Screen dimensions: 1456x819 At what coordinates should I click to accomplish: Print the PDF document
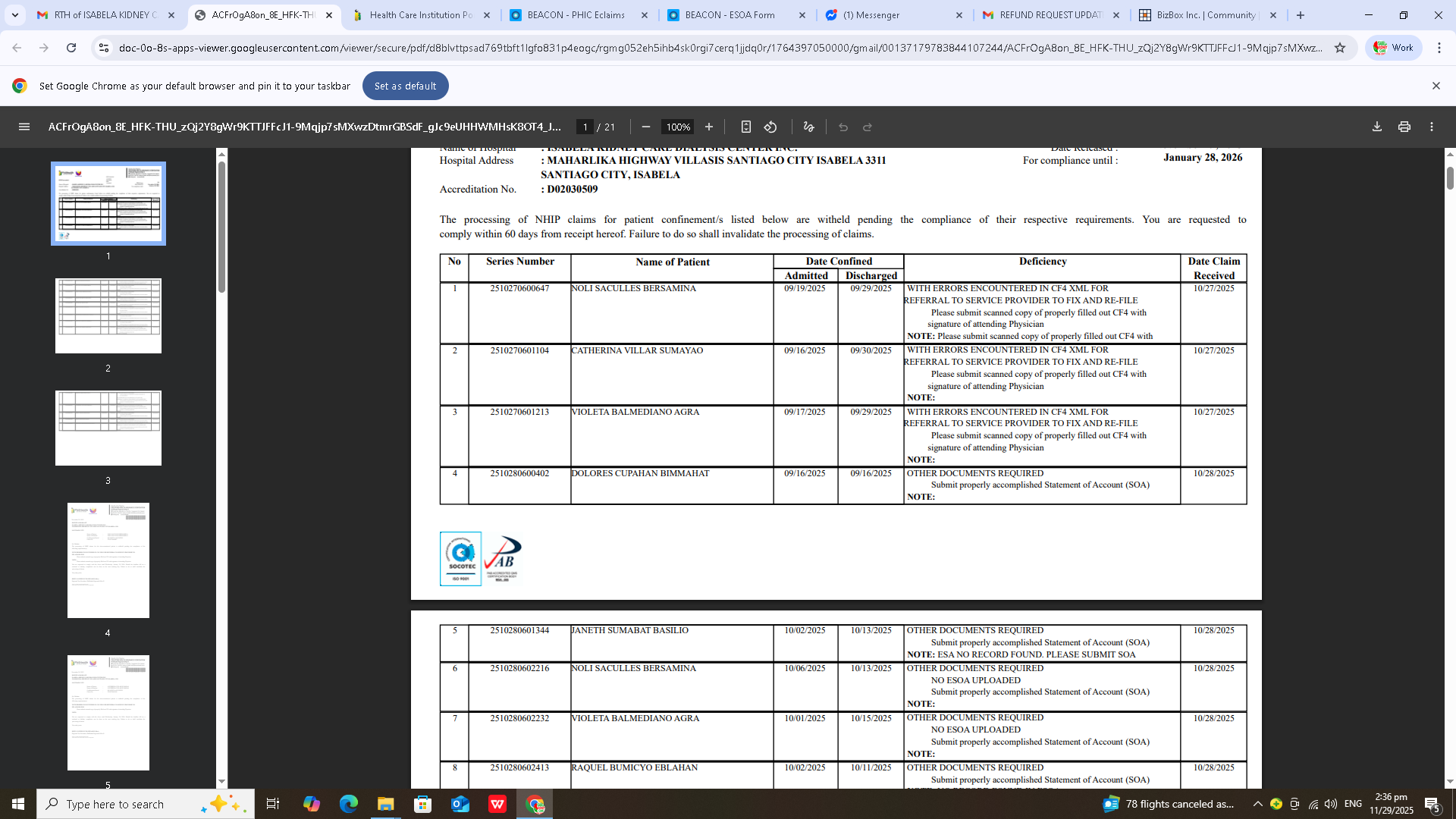1404,127
